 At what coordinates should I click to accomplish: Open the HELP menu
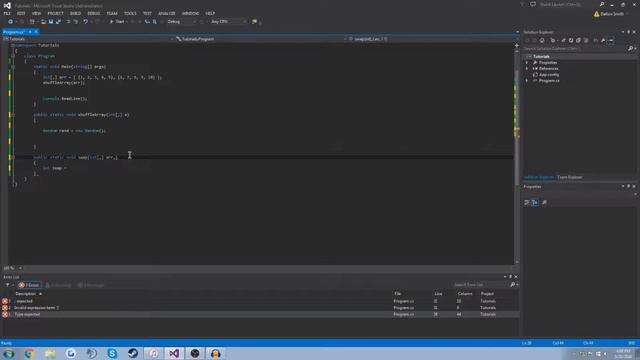coord(210,13)
